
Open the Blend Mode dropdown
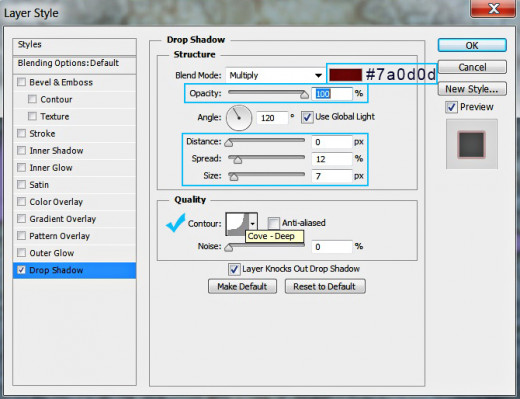click(x=275, y=75)
